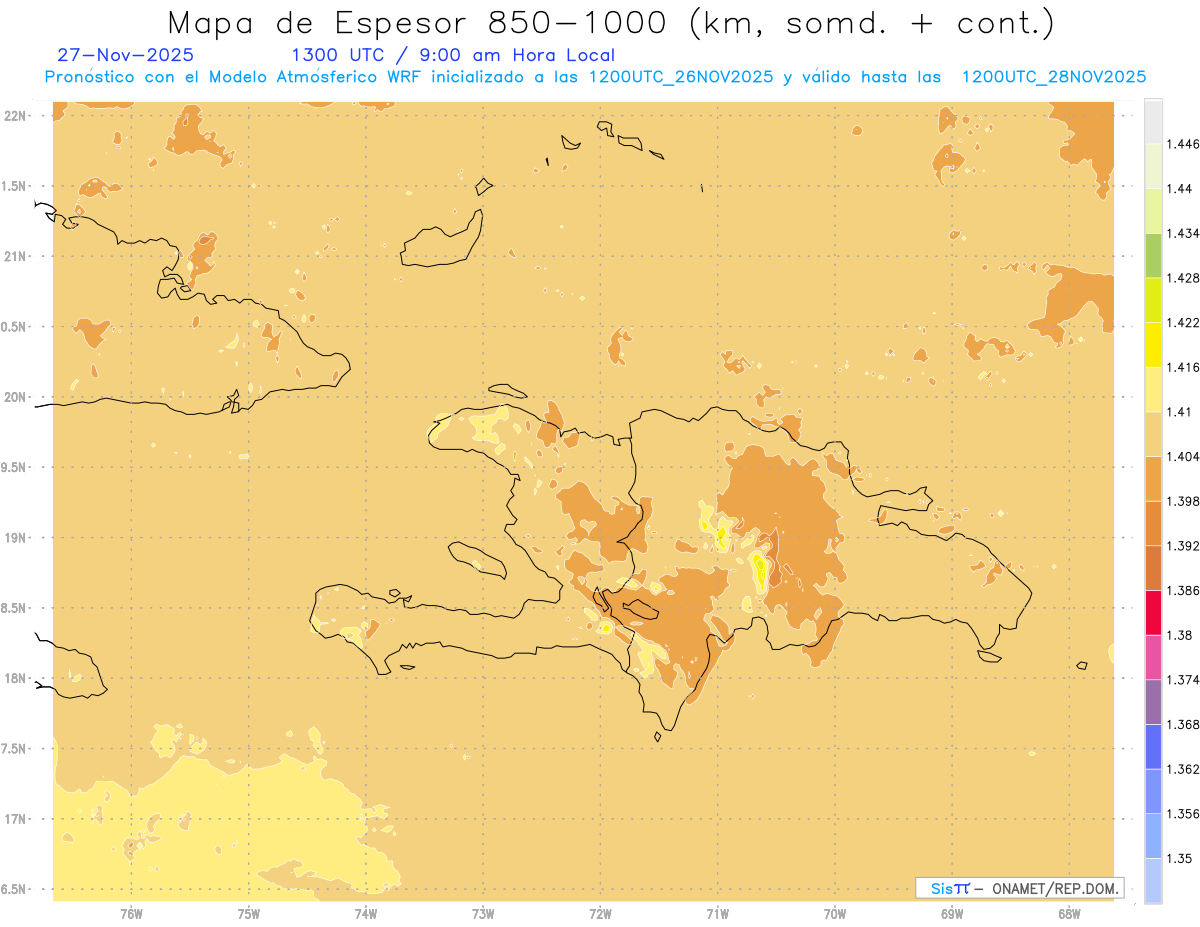This screenshot has height=927, width=1200.
Task: Click longitude axis label '71W'
Action: 717,913
